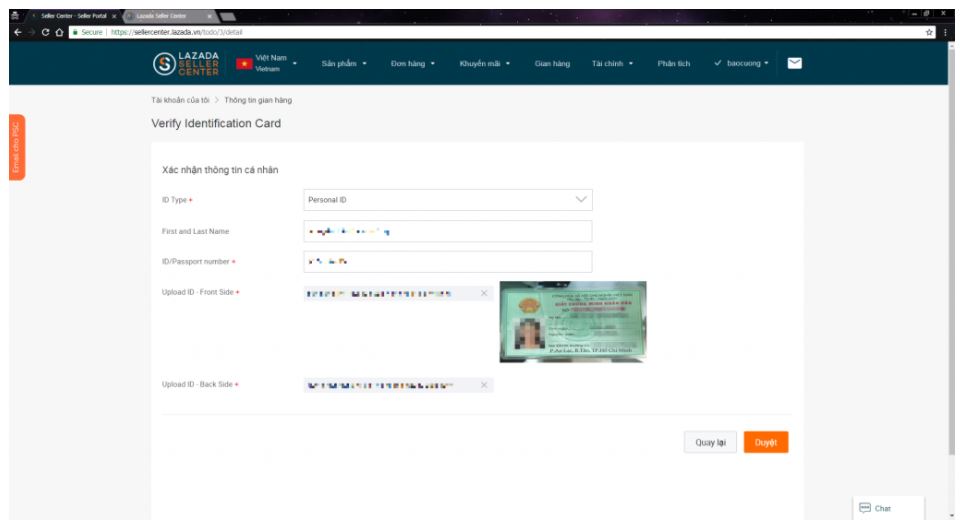Expand the Đơn hàng menu
This screenshot has height=531, width=960.
412,64
